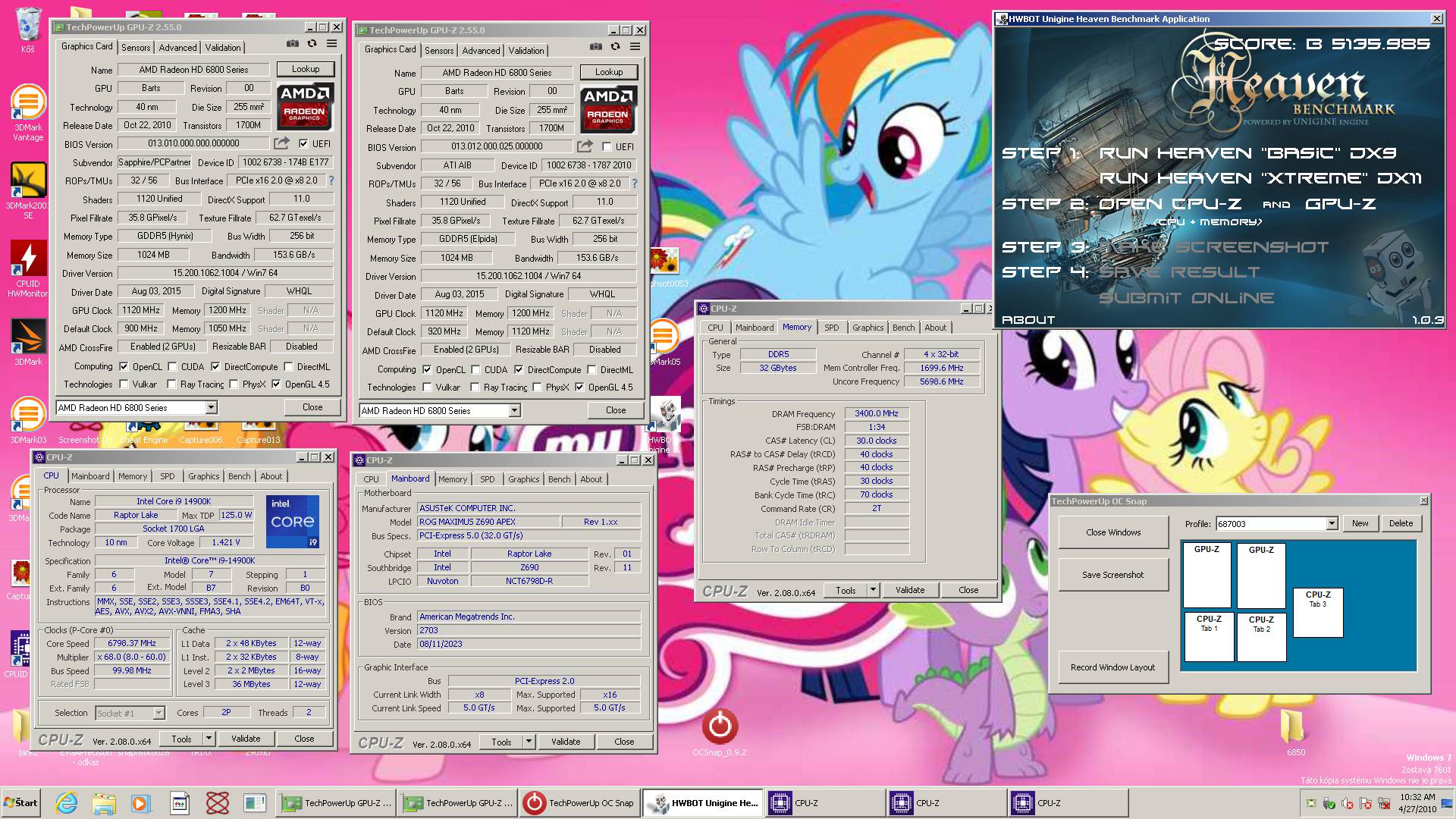Click Lookup button in right GPU-Z
1456x819 pixels.
coord(609,72)
